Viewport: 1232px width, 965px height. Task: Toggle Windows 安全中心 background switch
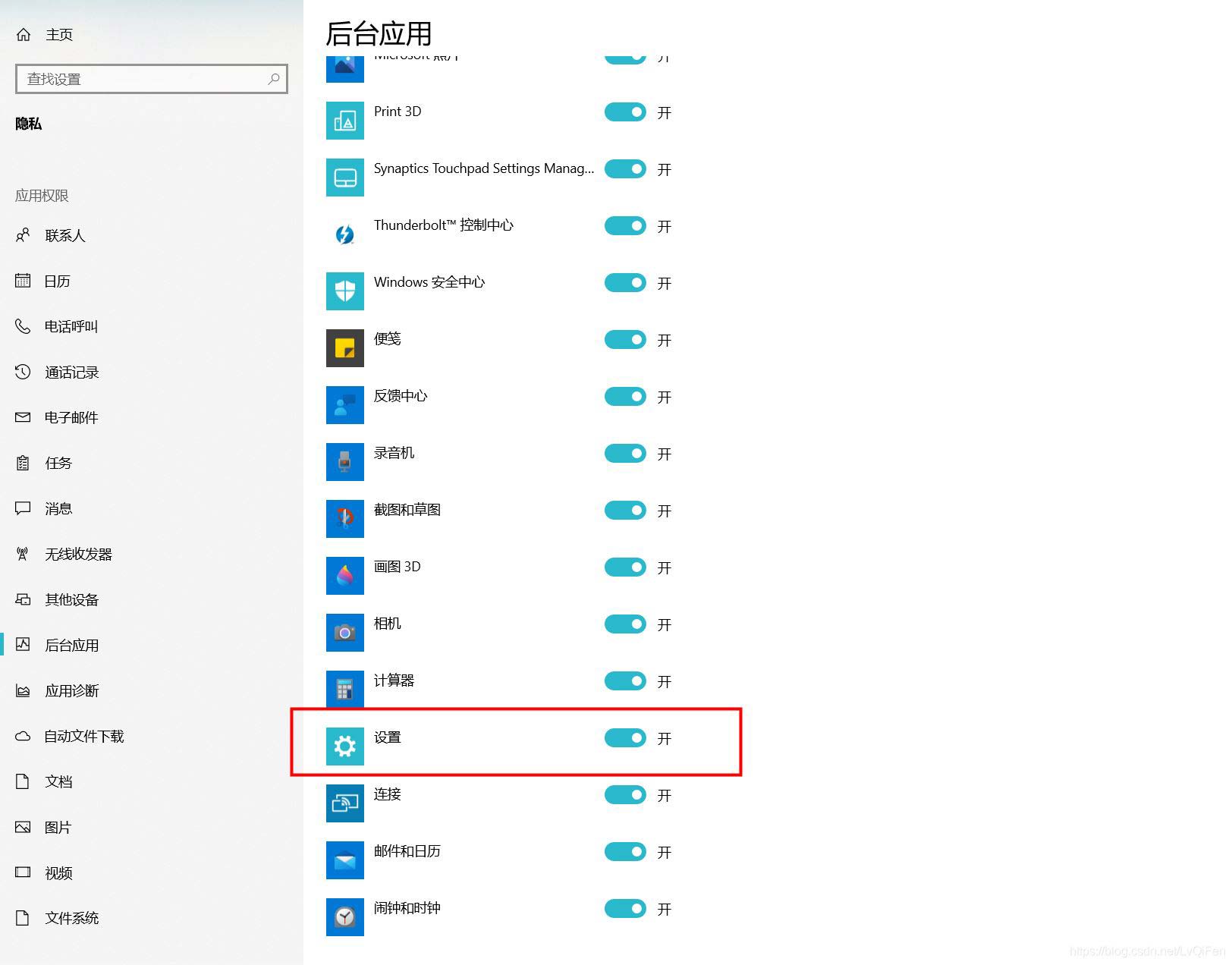625,283
